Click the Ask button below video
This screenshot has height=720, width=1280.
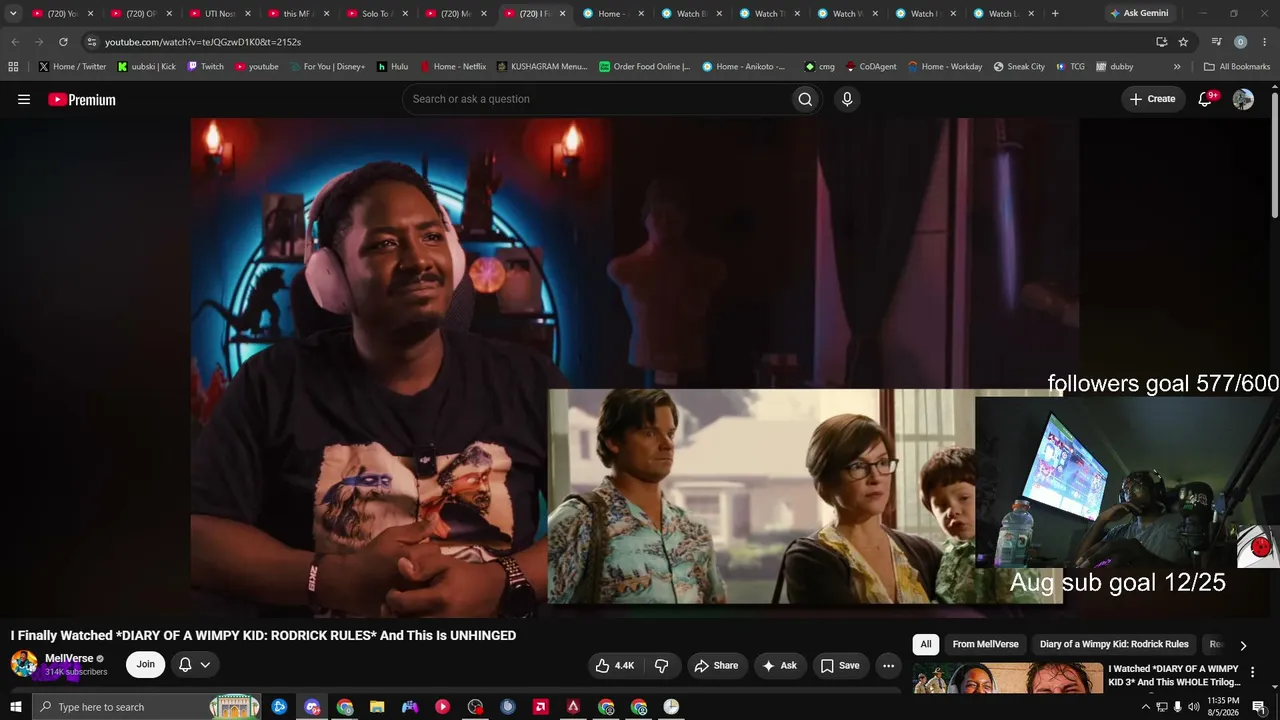coord(779,665)
